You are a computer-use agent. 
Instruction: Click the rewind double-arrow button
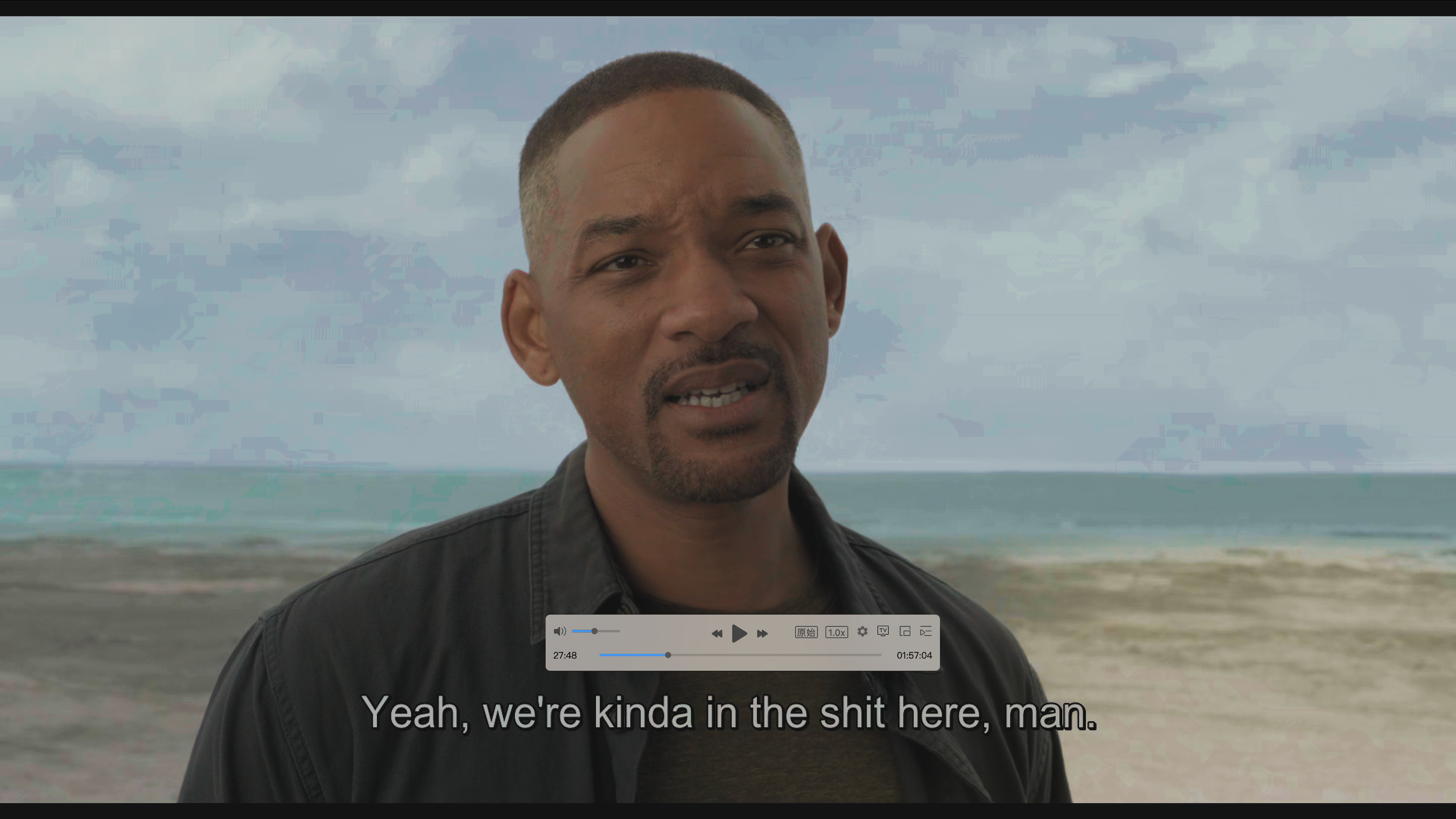(716, 634)
